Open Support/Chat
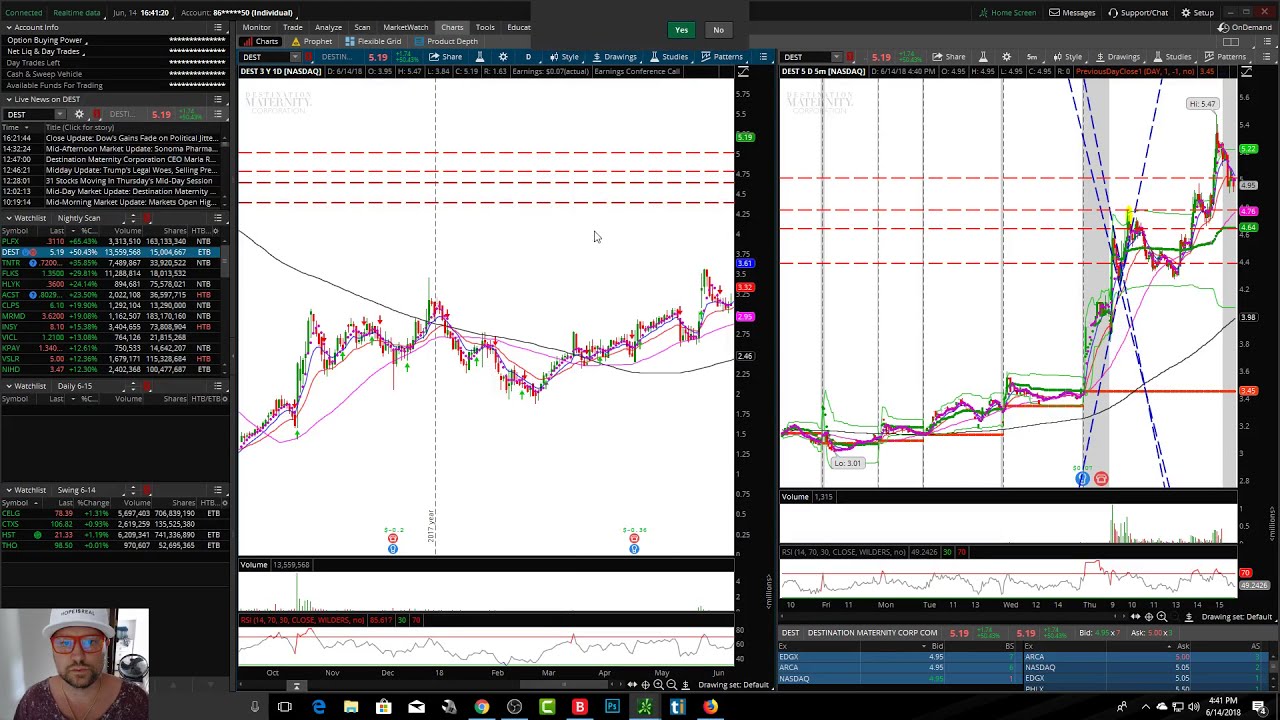The height and width of the screenshot is (720, 1280). tap(1138, 13)
